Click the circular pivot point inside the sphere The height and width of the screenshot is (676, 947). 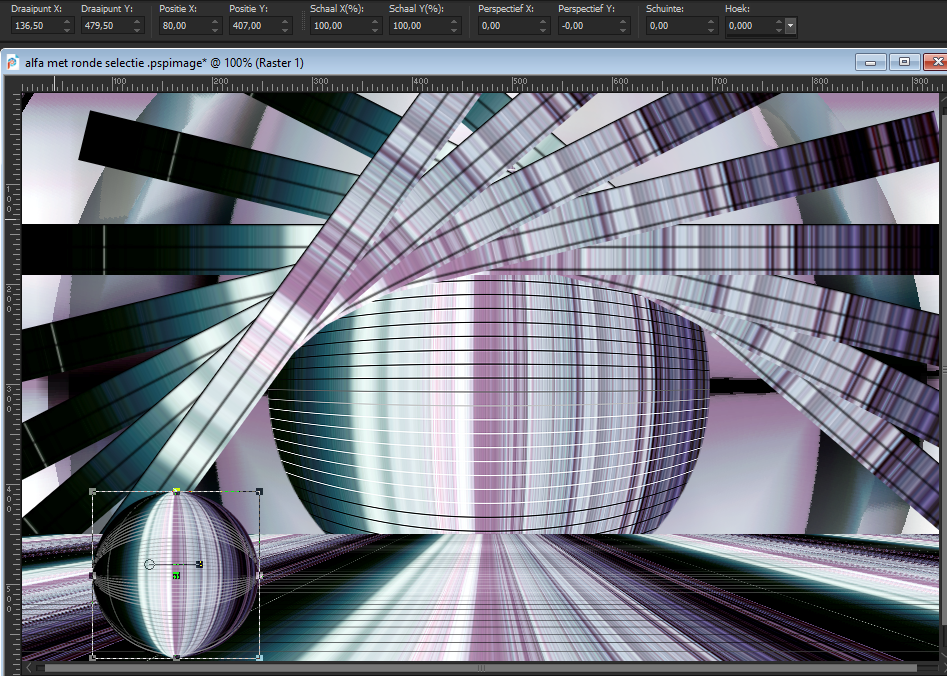pos(150,564)
